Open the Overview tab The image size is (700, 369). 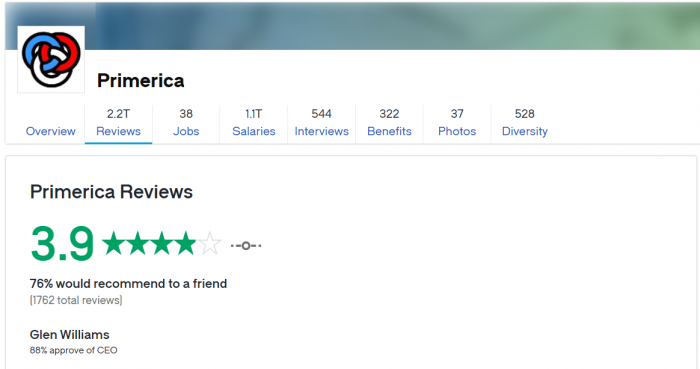[50, 131]
